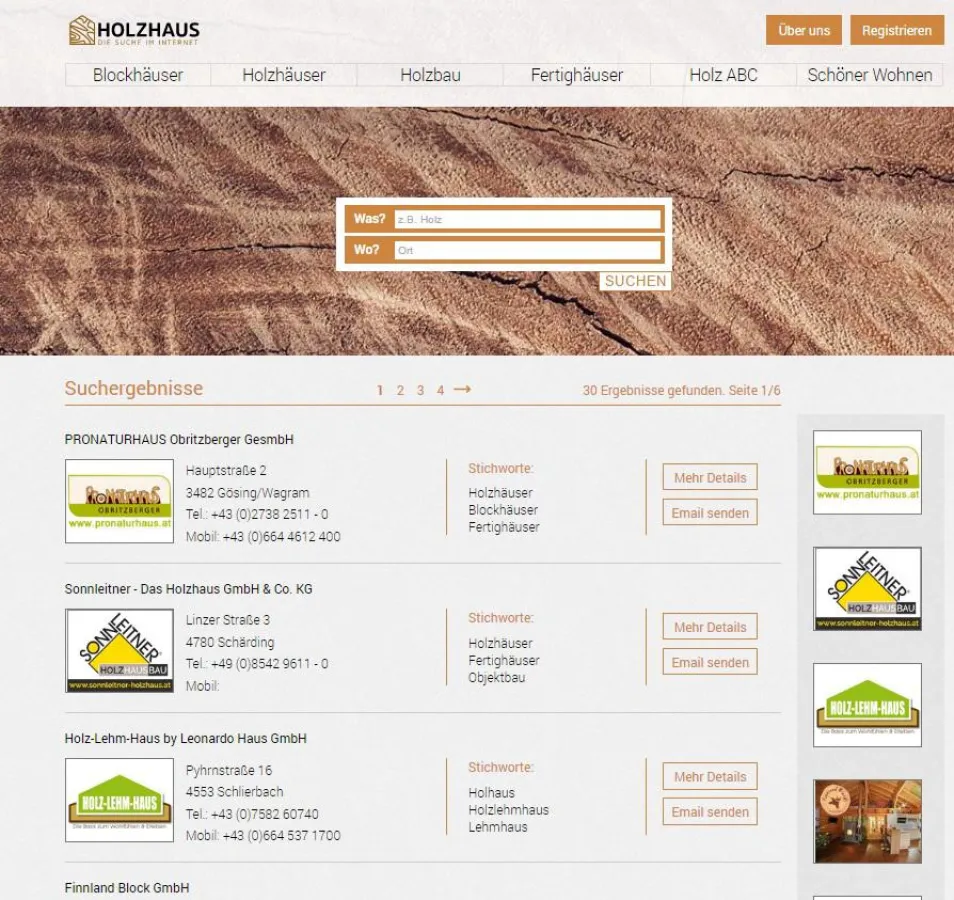Open the Holz-Lehm-Haus logo in third result
Viewport: 954px width, 900px height.
119,800
